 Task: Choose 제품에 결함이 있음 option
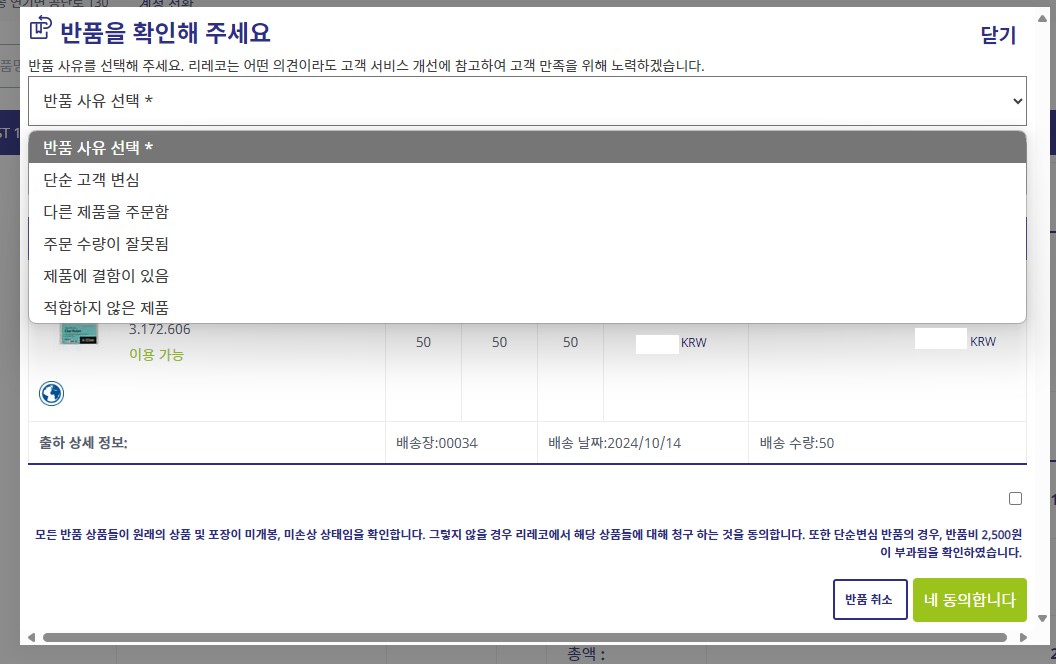pos(527,275)
